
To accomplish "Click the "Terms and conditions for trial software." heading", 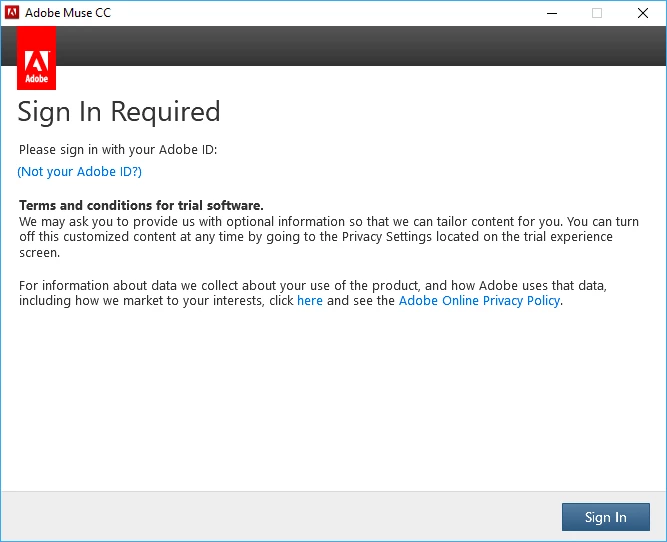I will pyautogui.click(x=141, y=205).
